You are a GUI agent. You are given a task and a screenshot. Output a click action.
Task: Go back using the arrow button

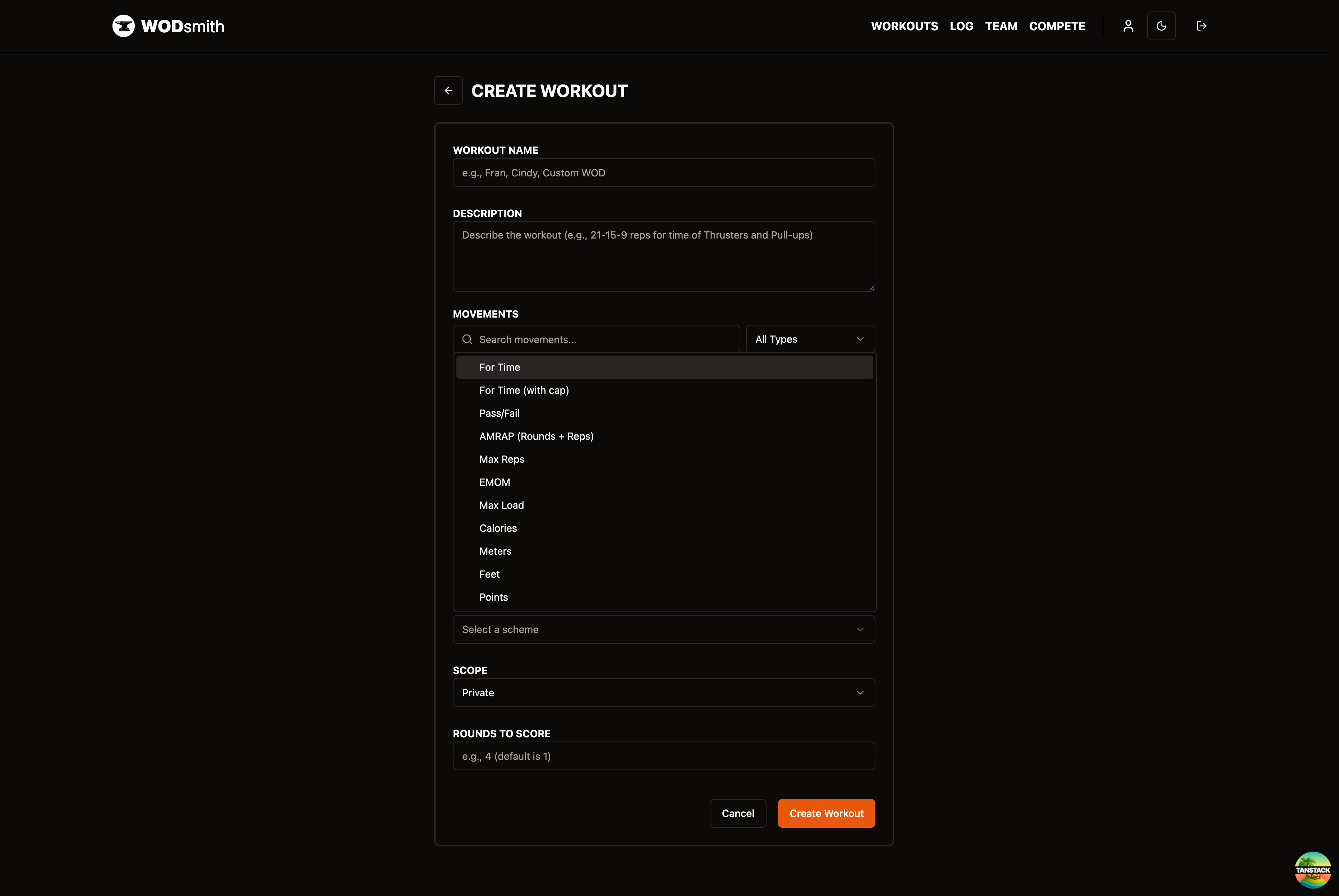coord(448,91)
